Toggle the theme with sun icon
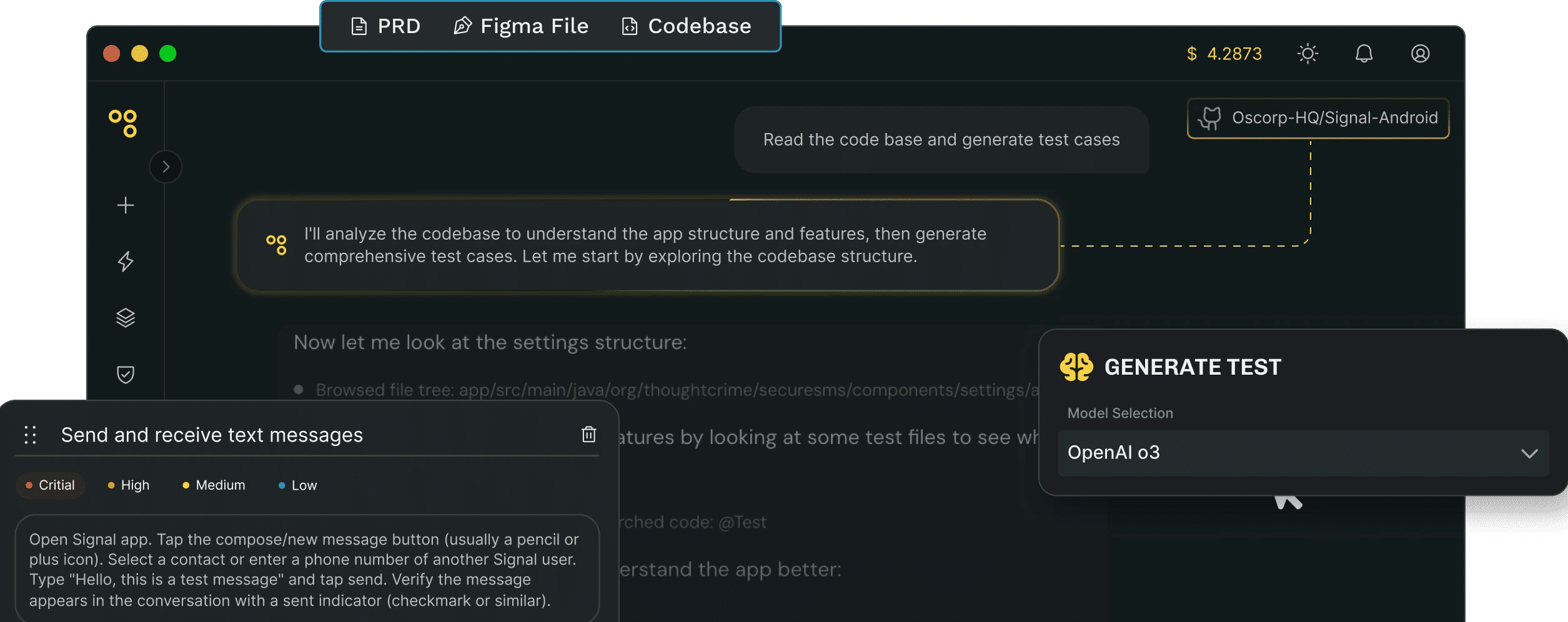The width and height of the screenshot is (1568, 622). (x=1307, y=54)
